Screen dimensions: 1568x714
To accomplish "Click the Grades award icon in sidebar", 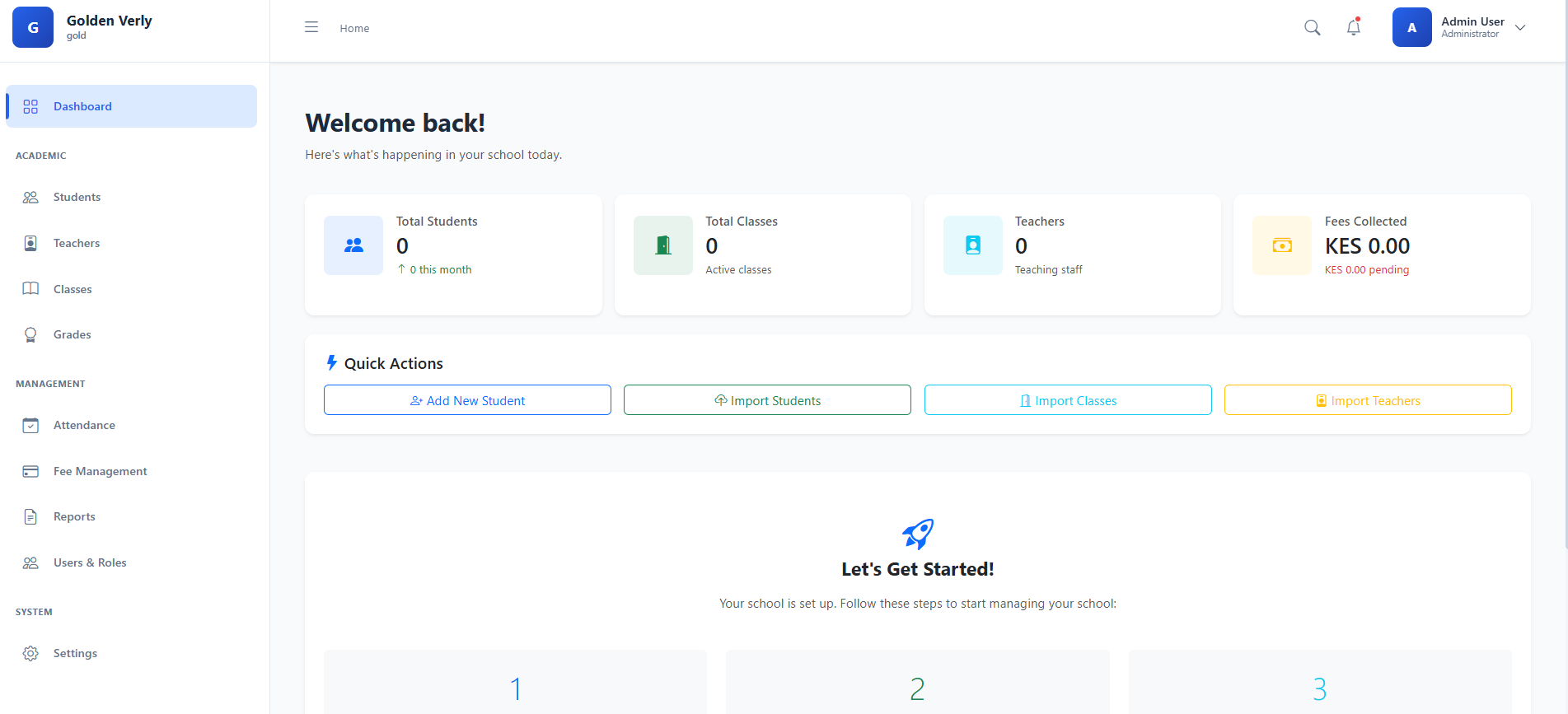I will (30, 334).
